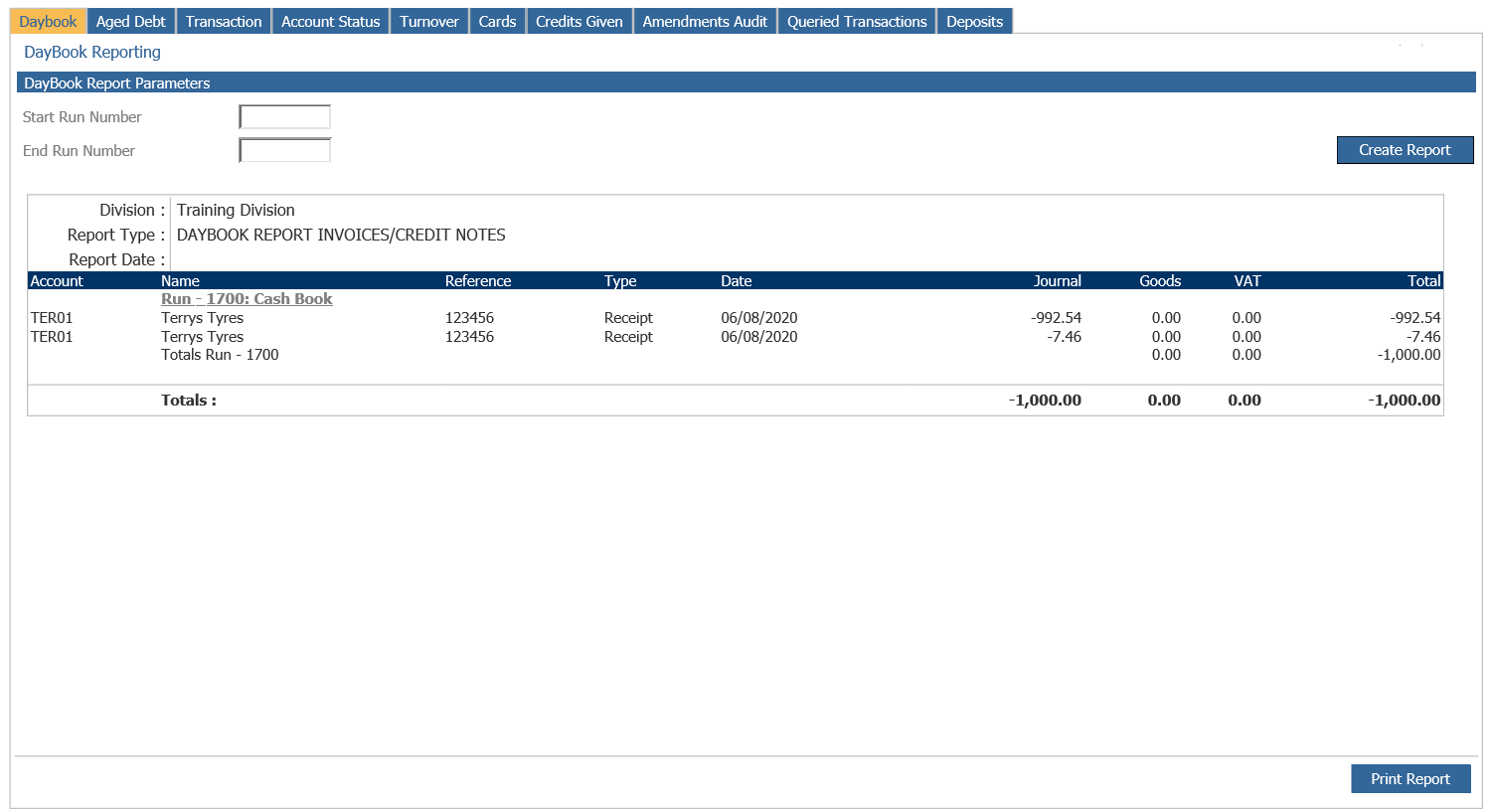Viewport: 1491px width, 812px height.
Task: Switch to the Aged Debt tab
Action: (130, 20)
